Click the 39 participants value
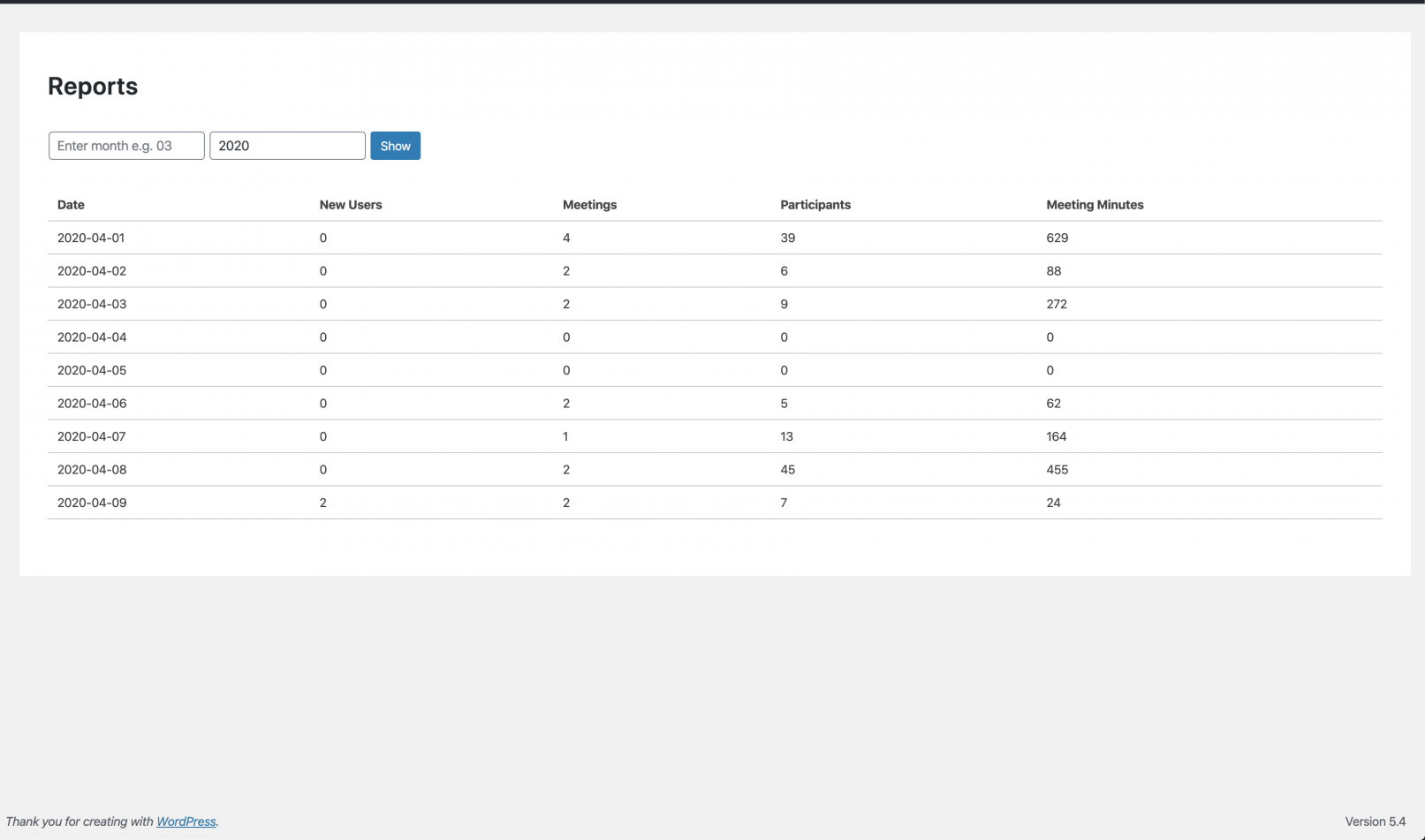Image resolution: width=1425 pixels, height=840 pixels. (787, 238)
